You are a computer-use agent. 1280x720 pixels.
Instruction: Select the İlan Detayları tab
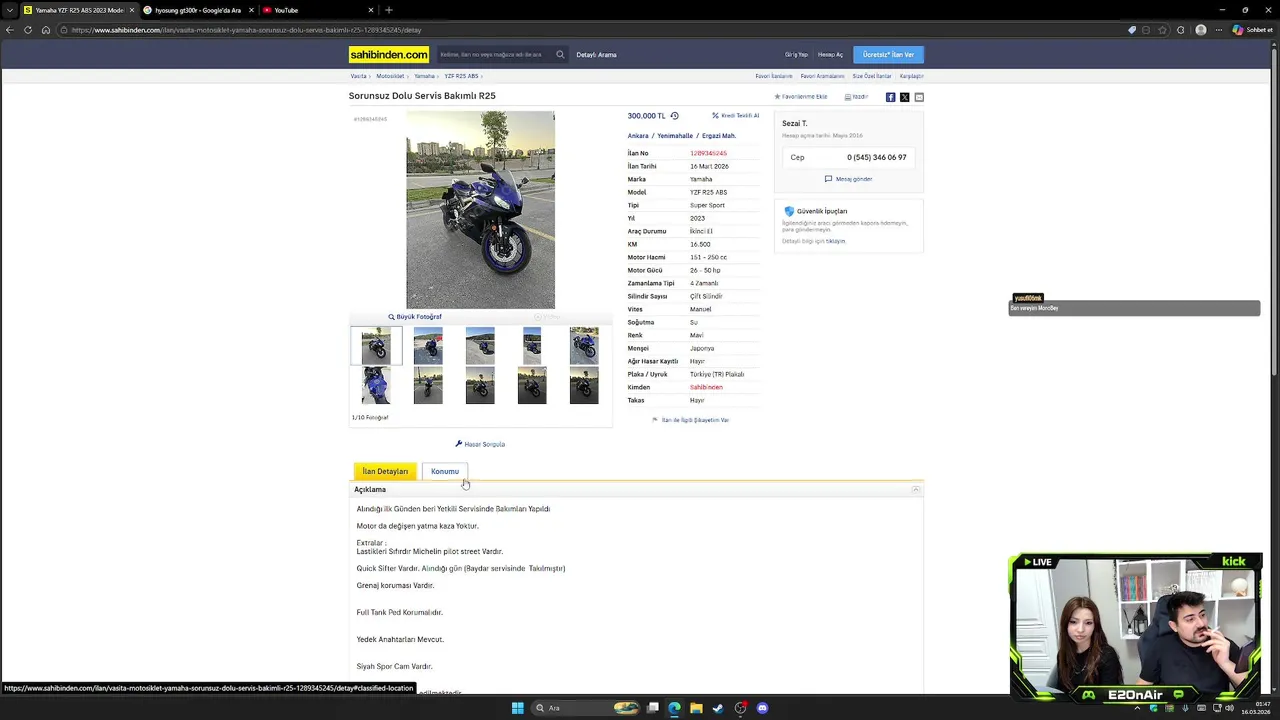pos(385,471)
